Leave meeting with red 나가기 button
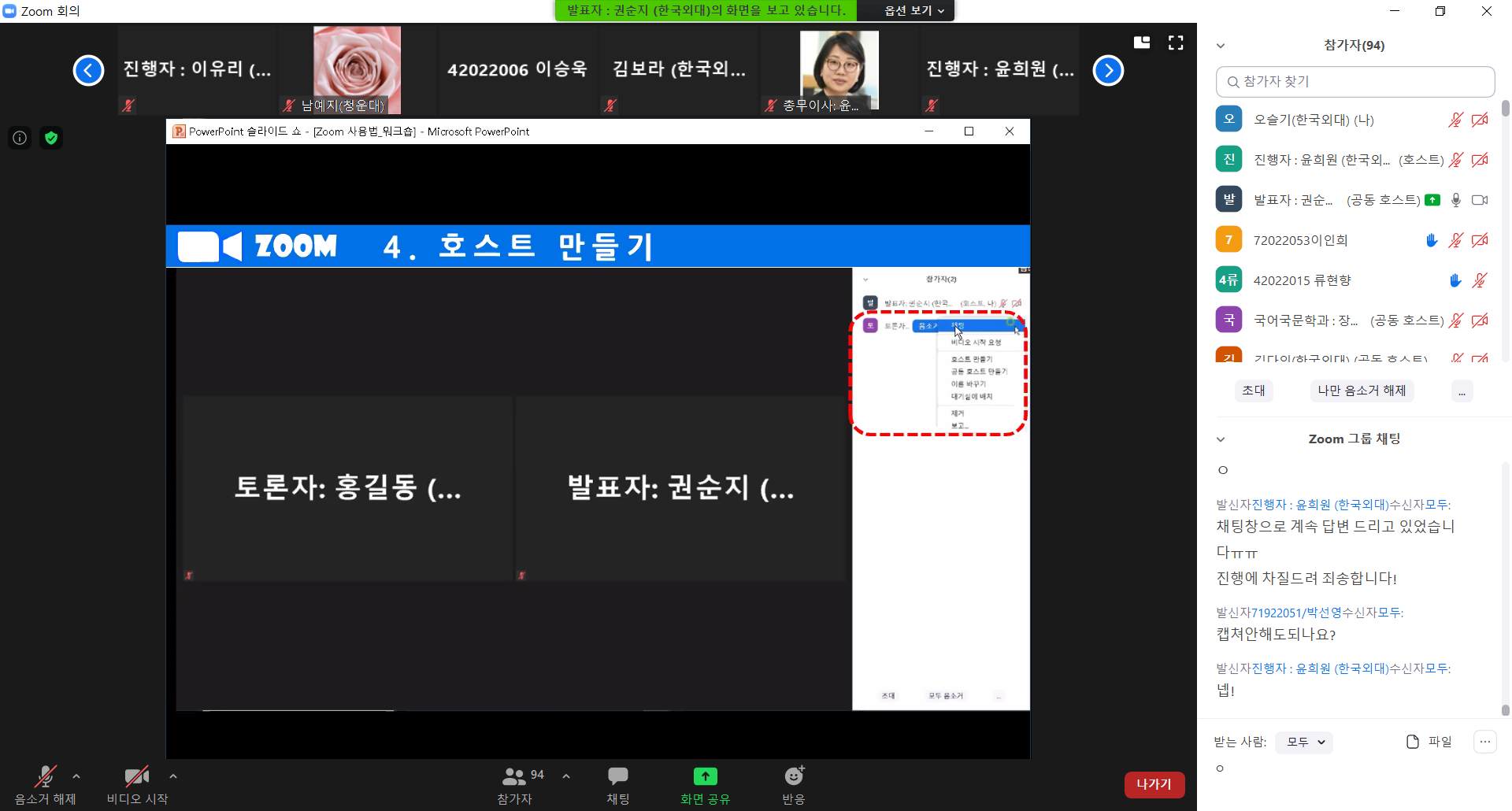This screenshot has height=811, width=1512. [x=1154, y=784]
